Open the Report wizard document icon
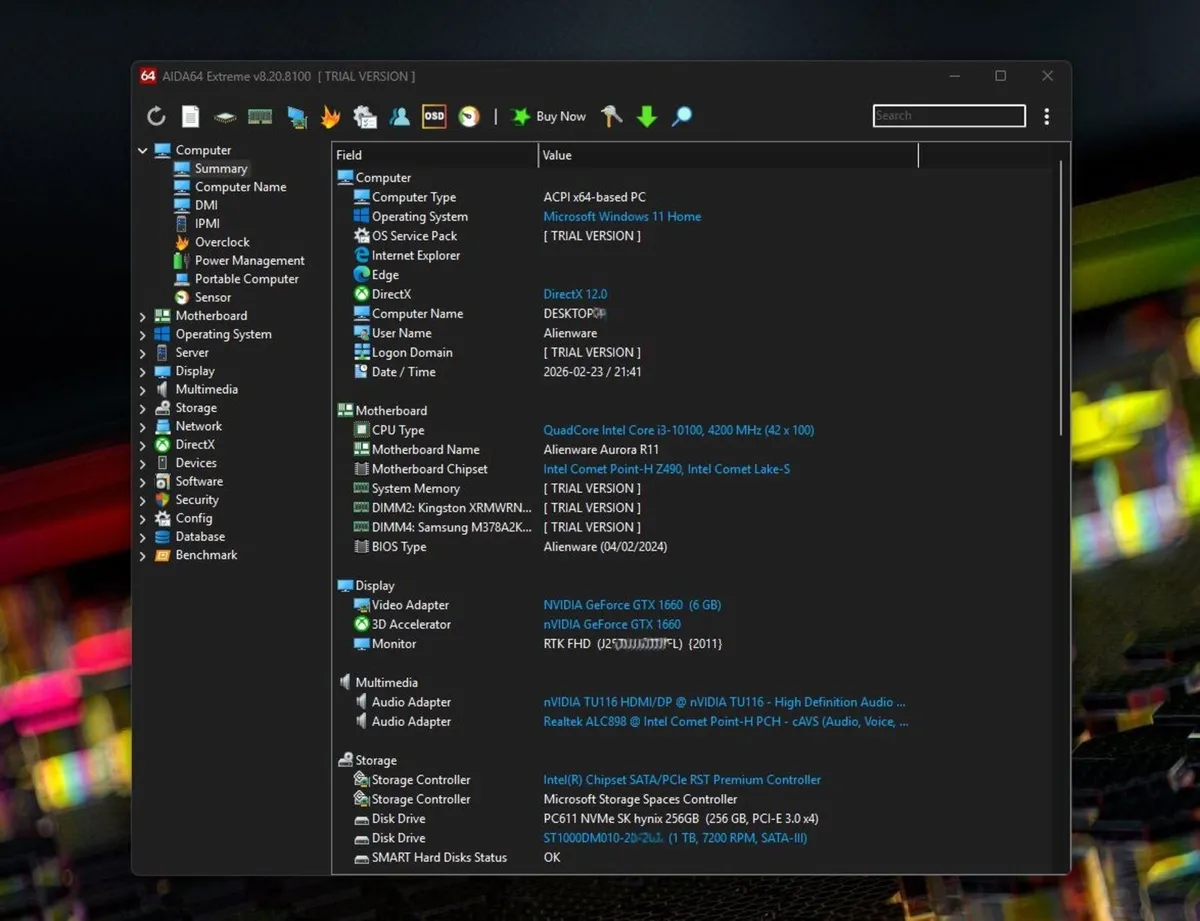This screenshot has height=921, width=1200. (190, 116)
